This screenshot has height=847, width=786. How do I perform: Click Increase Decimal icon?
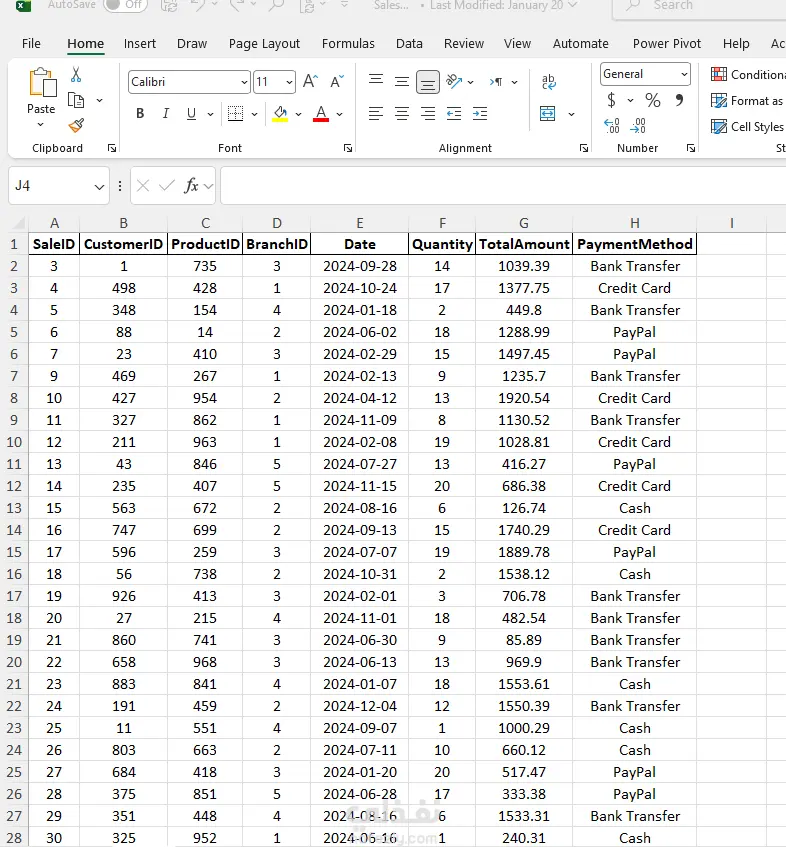click(612, 126)
